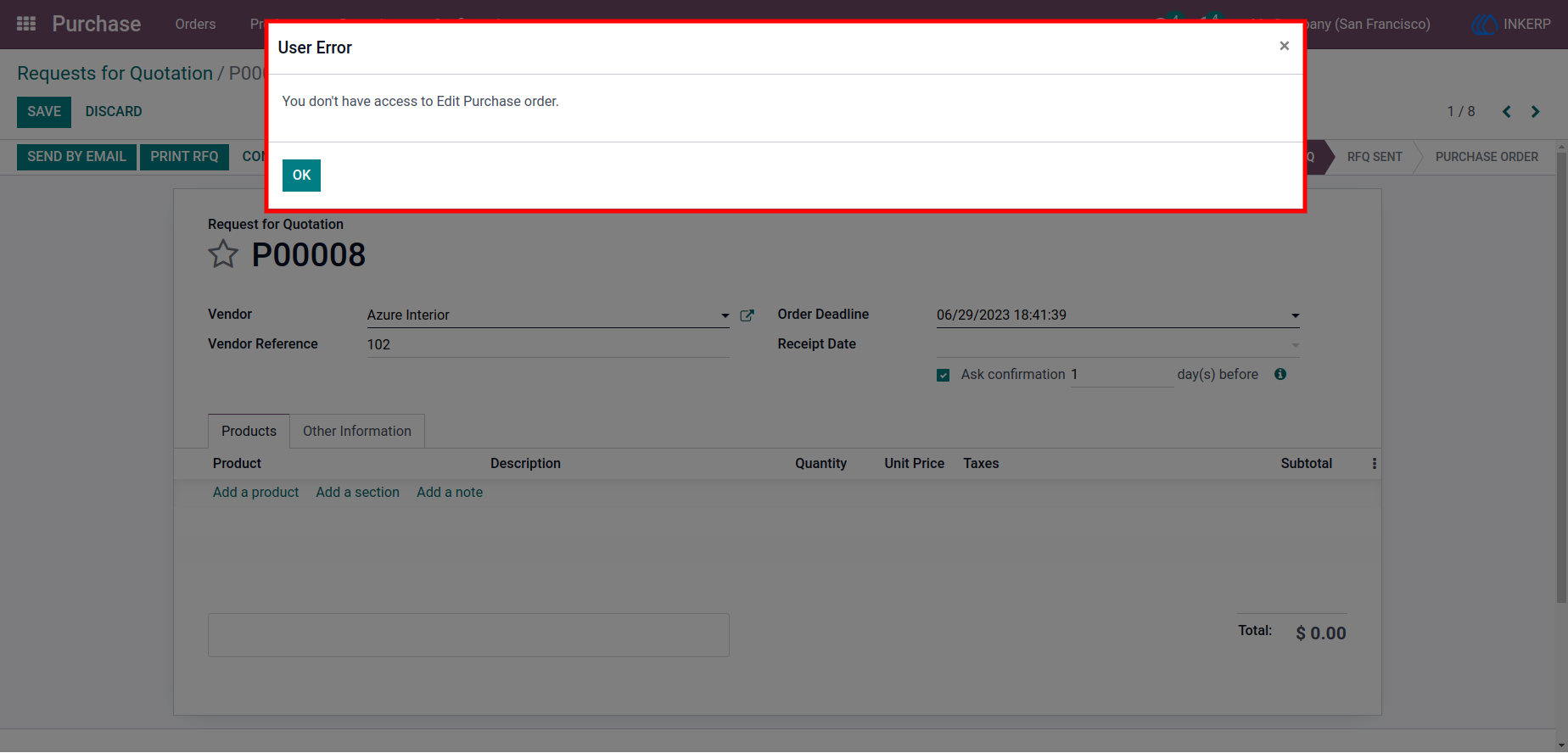Image resolution: width=1568 pixels, height=753 pixels.
Task: Switch to the Products tab
Action: (x=249, y=431)
